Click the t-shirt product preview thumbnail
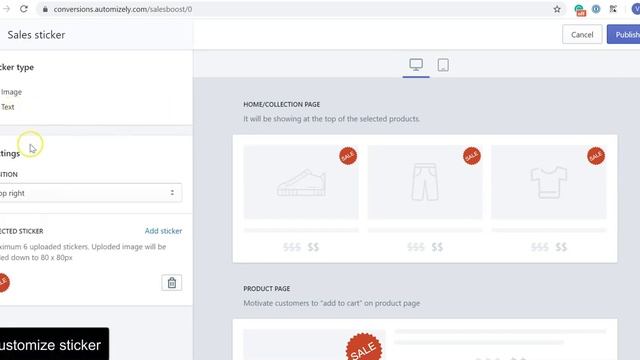 pyautogui.click(x=549, y=182)
